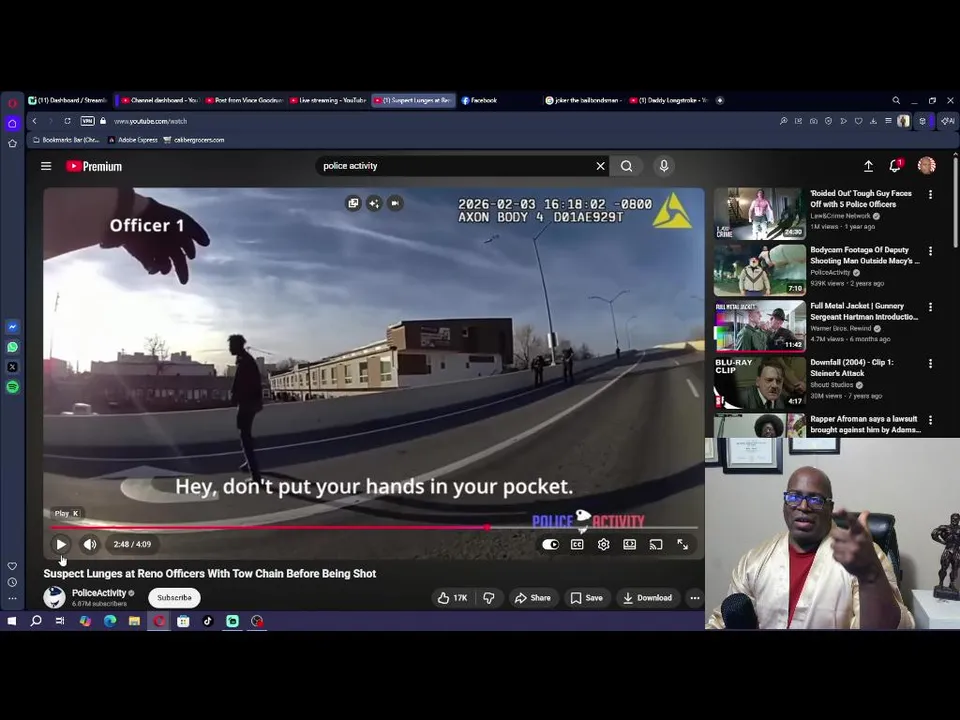960x720 pixels.
Task: Clear the search text with the X
Action: tap(601, 166)
